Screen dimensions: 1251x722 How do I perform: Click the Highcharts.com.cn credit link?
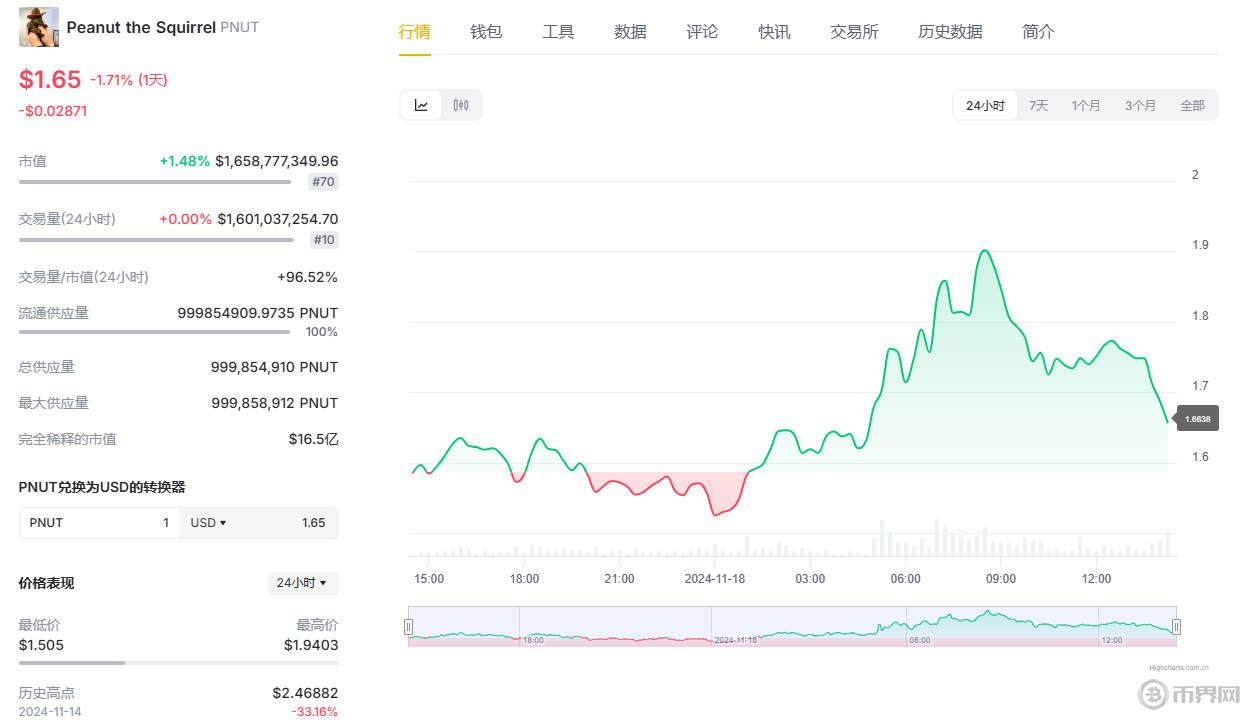[x=1179, y=667]
